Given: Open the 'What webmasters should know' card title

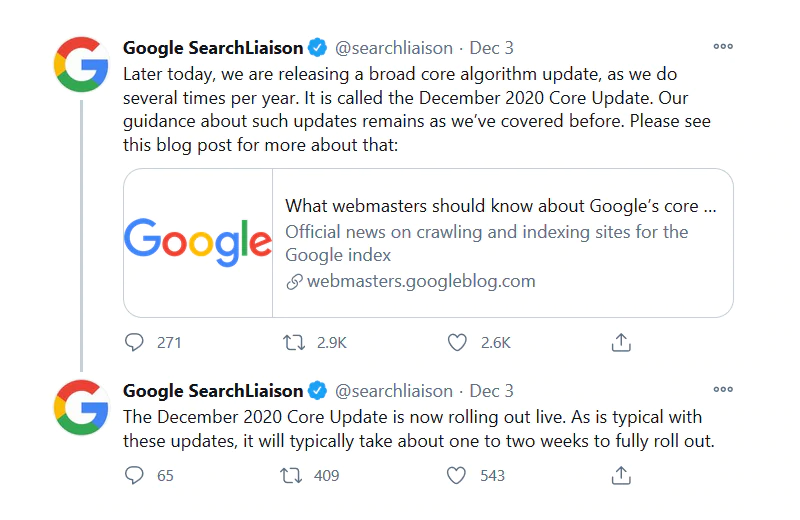Looking at the screenshot, I should pos(501,206).
